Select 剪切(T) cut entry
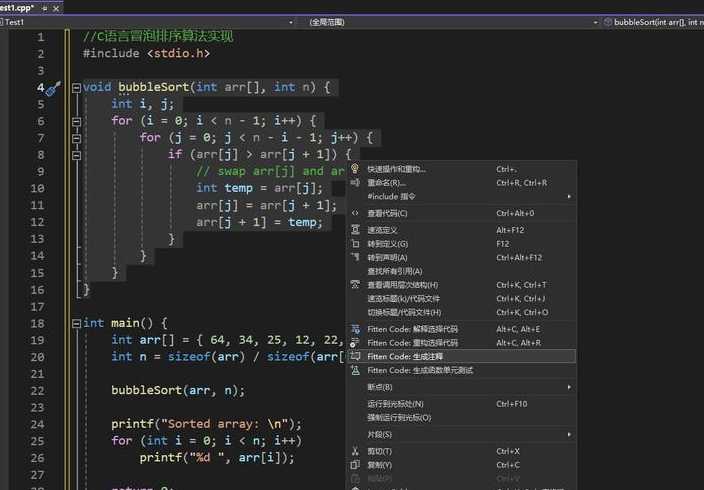This screenshot has height=490, width=704. pyautogui.click(x=462, y=451)
